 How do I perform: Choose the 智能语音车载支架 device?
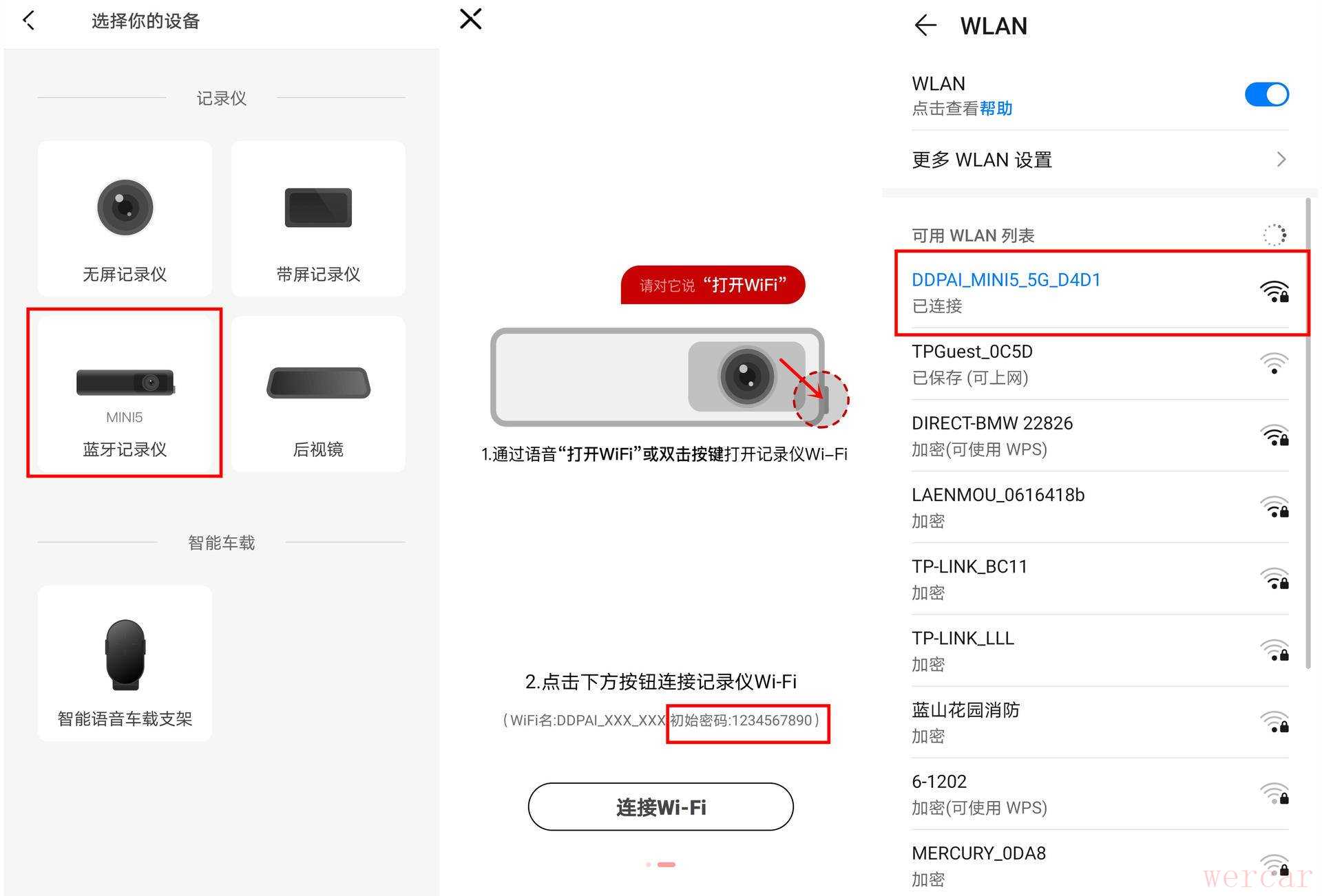pyautogui.click(x=125, y=663)
